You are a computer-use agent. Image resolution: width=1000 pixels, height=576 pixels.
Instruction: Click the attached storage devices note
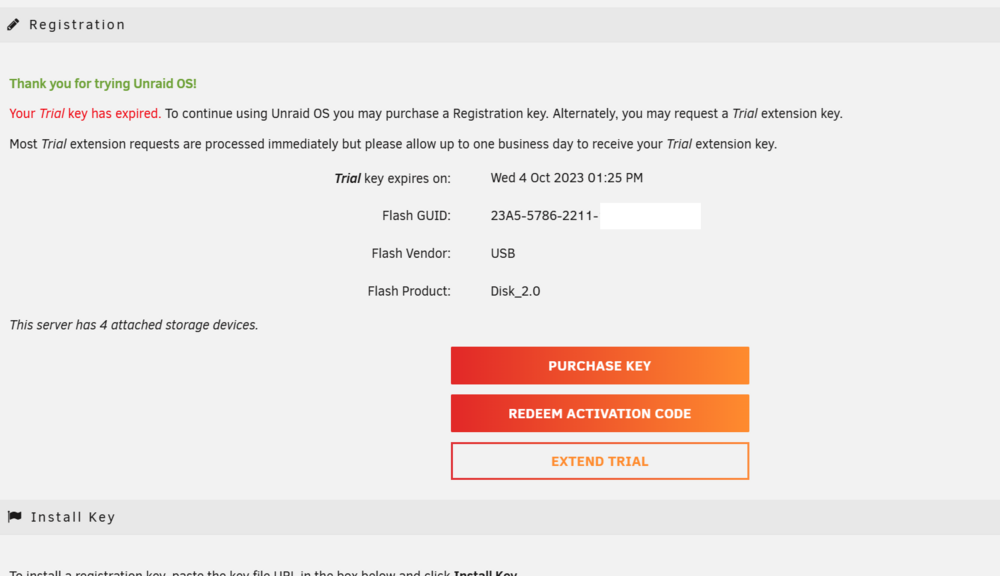click(133, 325)
